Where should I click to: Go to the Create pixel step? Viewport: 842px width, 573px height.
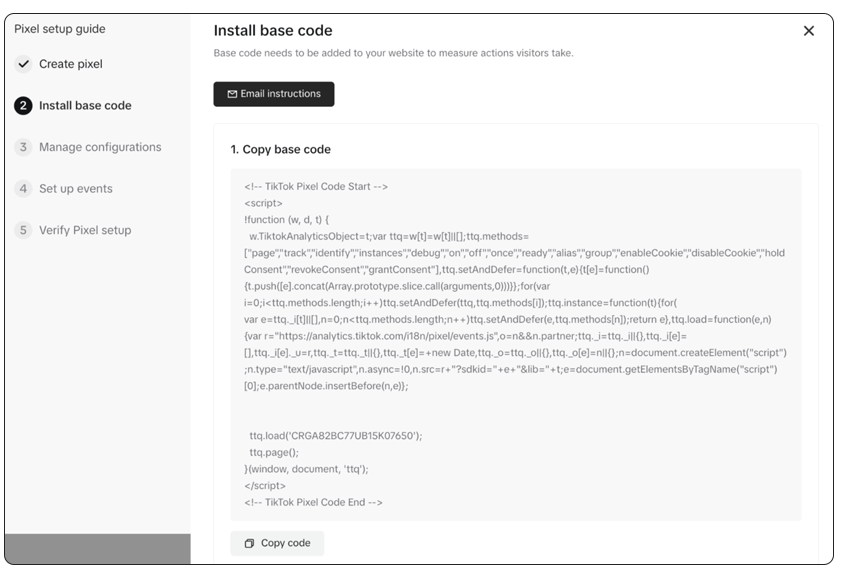tap(71, 64)
